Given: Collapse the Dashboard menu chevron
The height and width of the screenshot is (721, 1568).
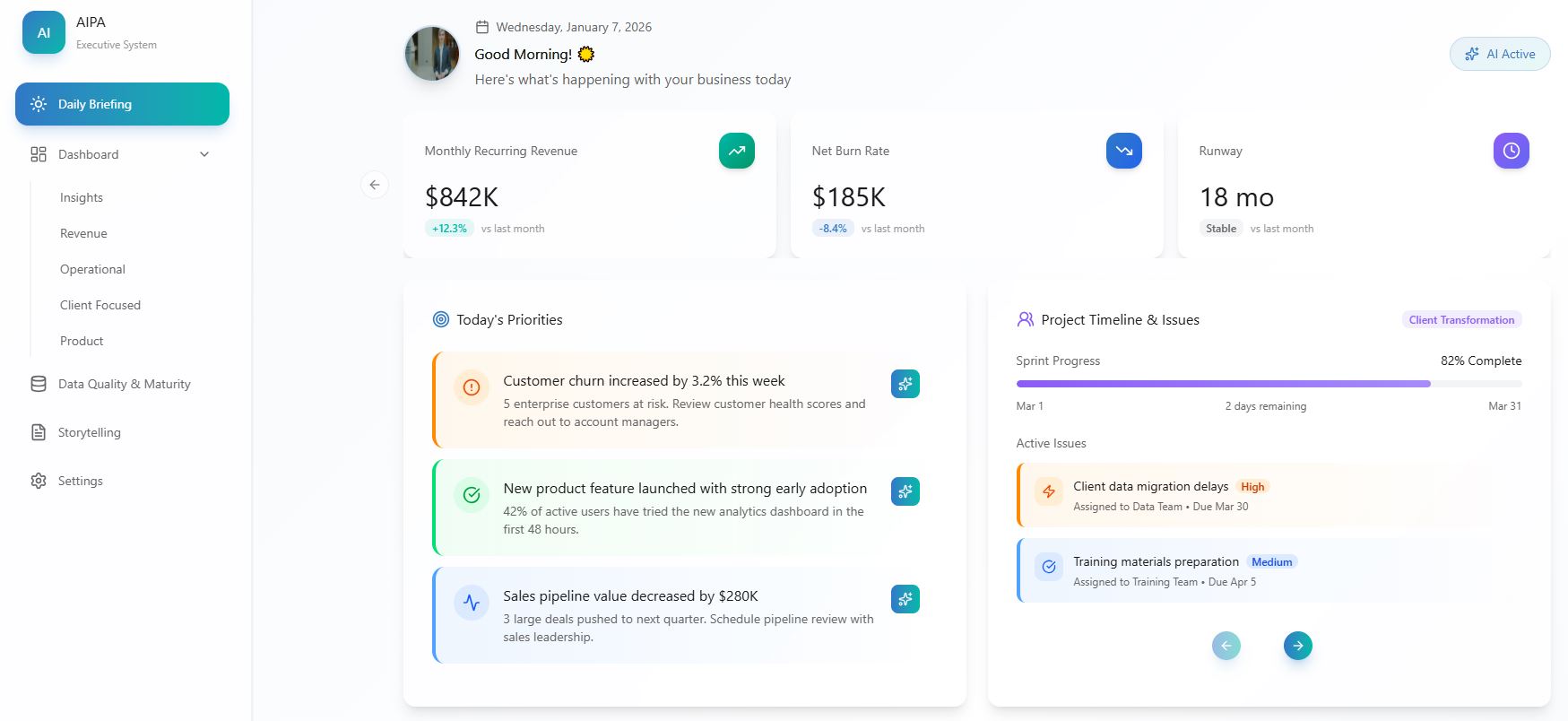Looking at the screenshot, I should point(204,154).
